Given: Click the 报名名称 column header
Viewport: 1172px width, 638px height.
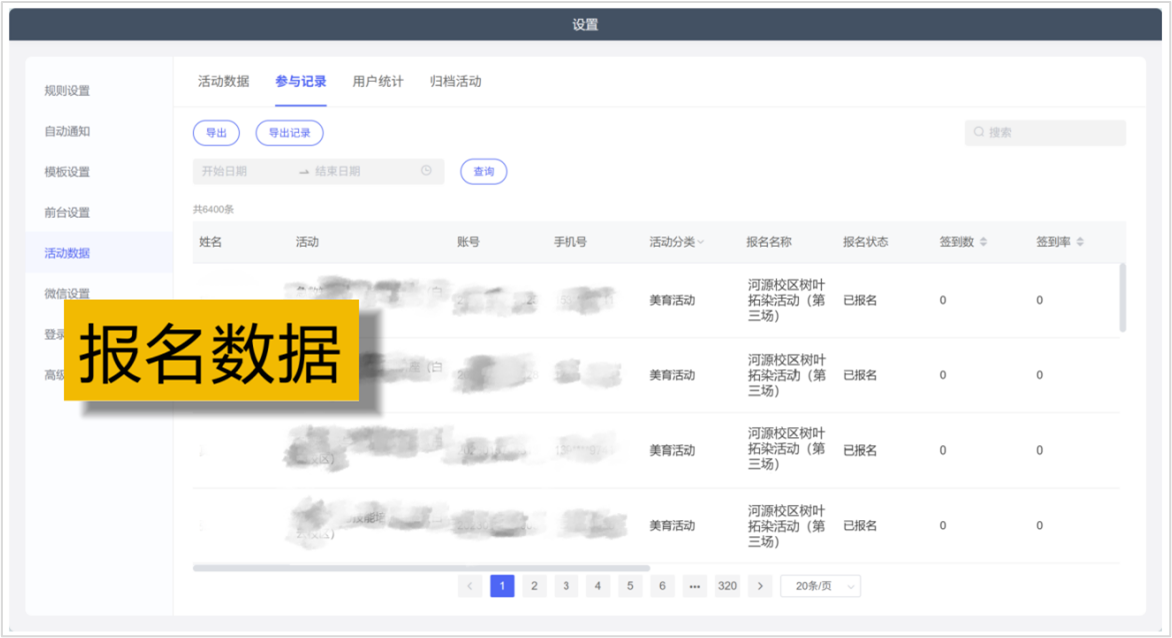Looking at the screenshot, I should [x=769, y=242].
